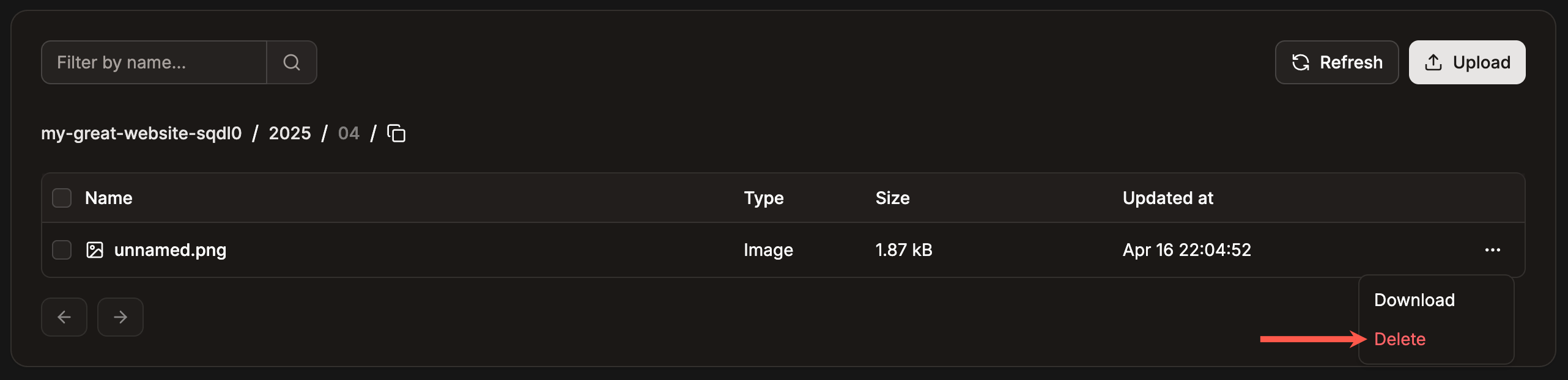This screenshot has width=1568, height=380.
Task: Sort by clicking the Name column header
Action: tap(108, 197)
